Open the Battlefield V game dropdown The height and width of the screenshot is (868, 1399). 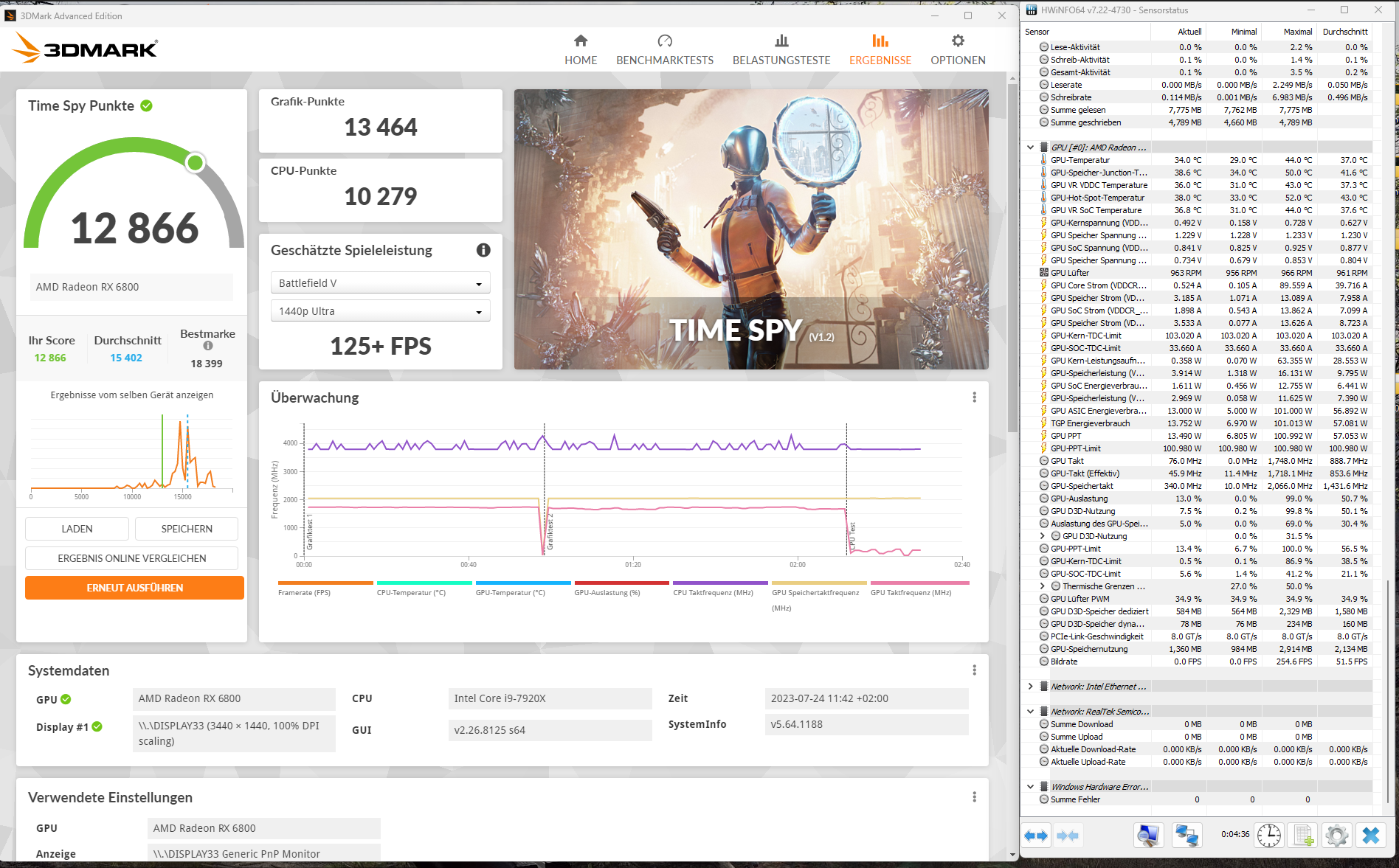[x=380, y=283]
